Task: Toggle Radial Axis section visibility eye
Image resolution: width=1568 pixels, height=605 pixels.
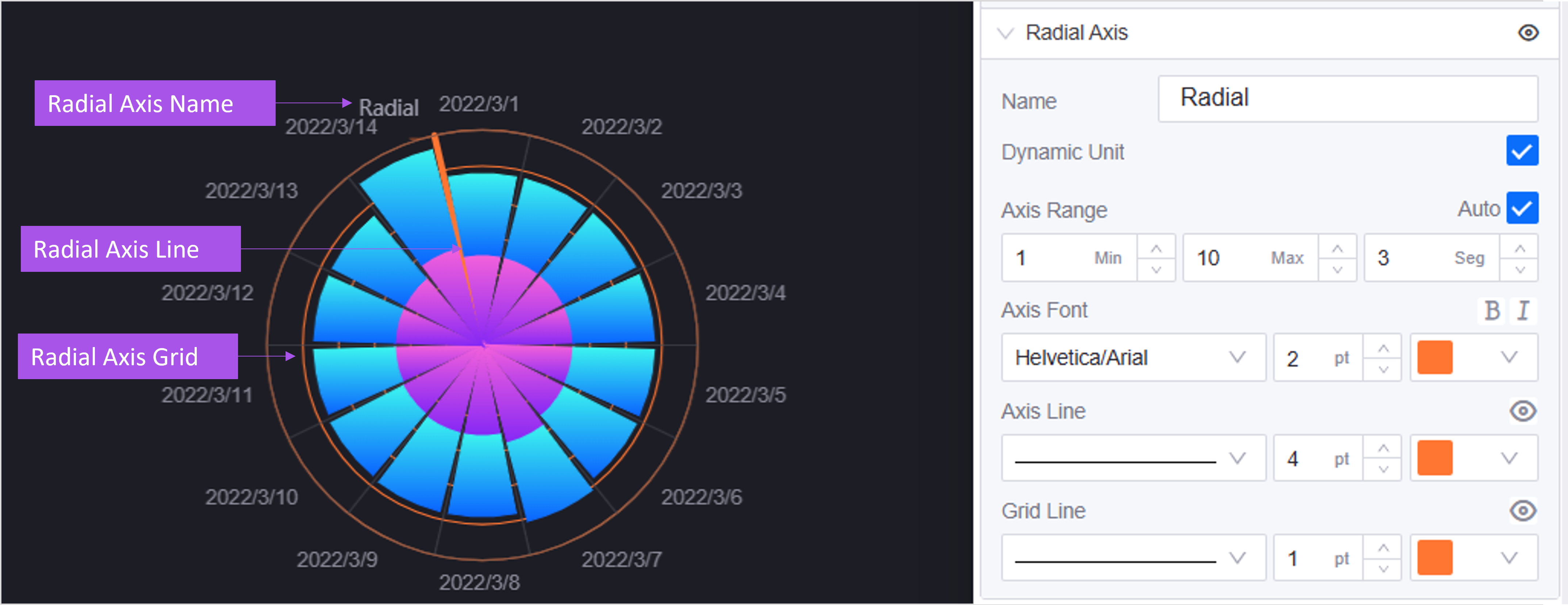Action: pos(1528,33)
